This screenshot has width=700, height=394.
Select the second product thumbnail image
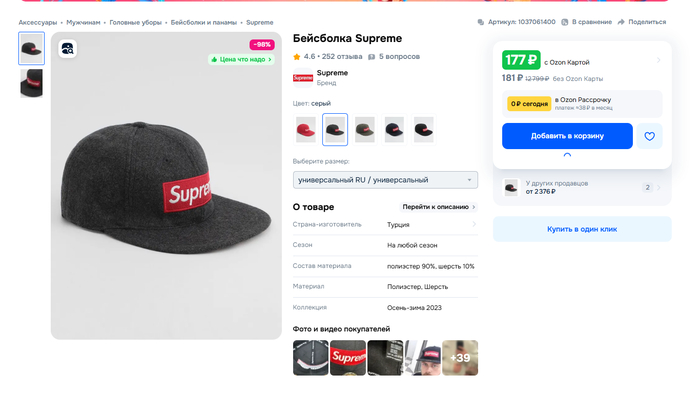pyautogui.click(x=31, y=83)
